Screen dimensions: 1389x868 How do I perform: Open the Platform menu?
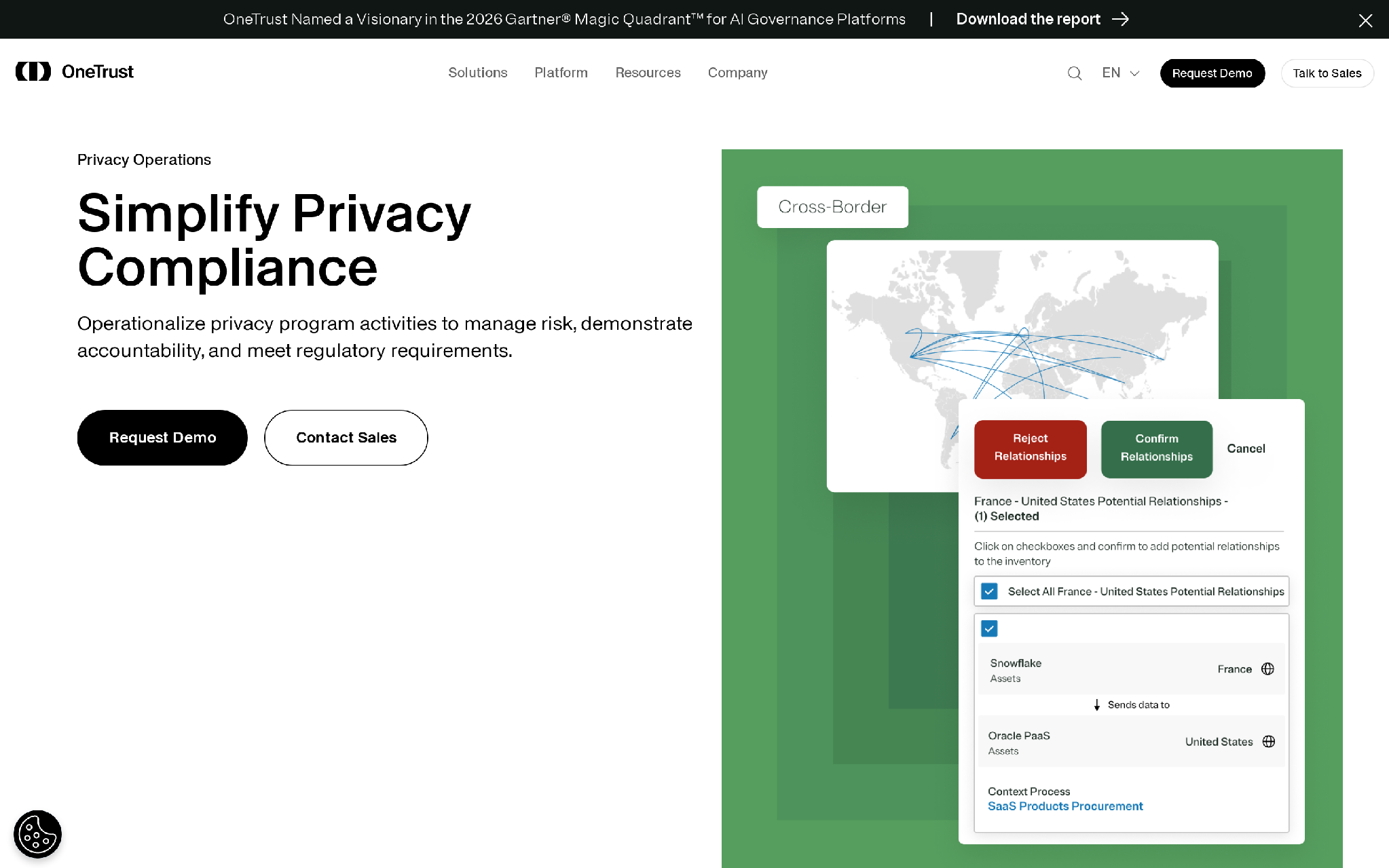pyautogui.click(x=561, y=73)
